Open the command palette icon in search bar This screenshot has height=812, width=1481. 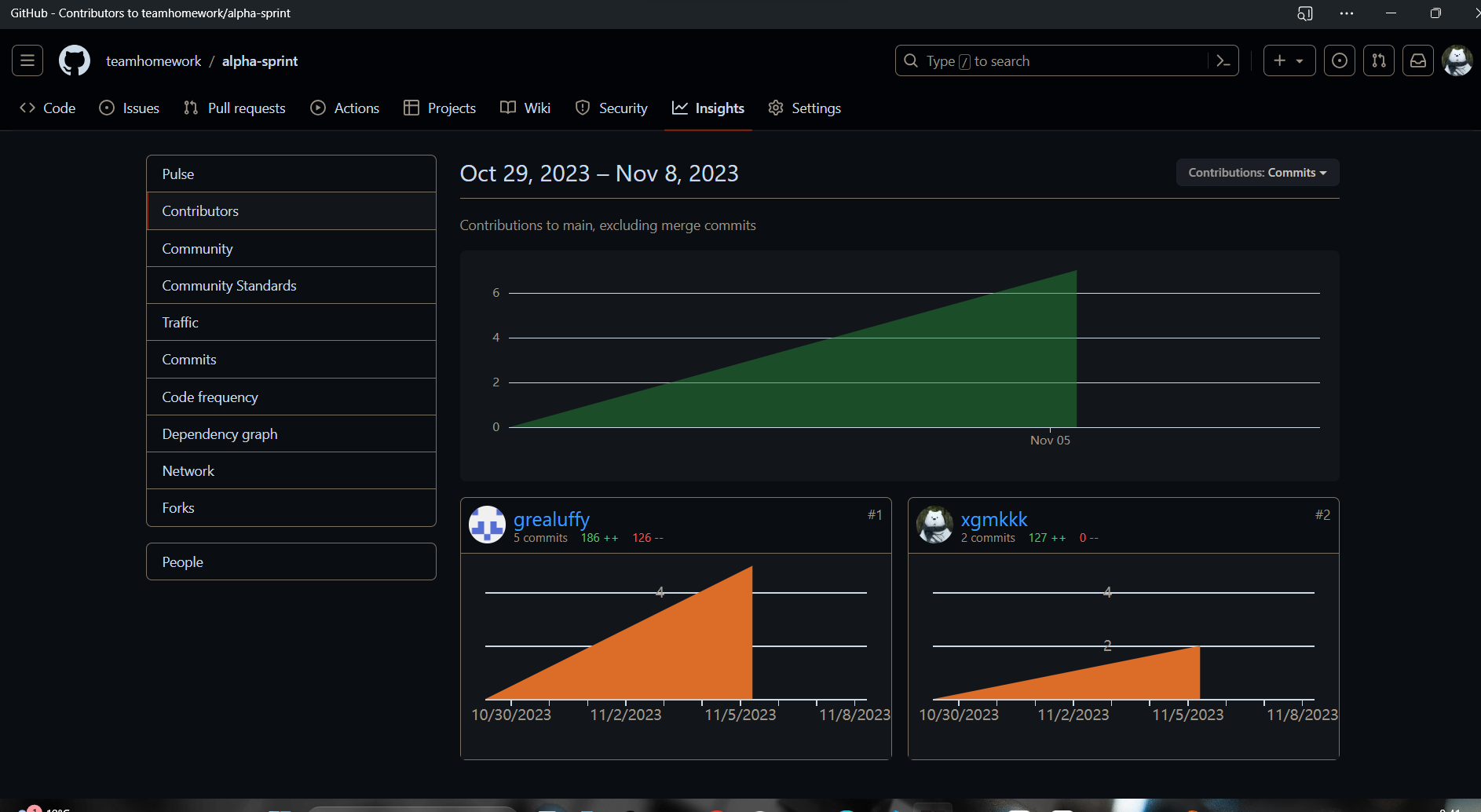tap(1223, 60)
